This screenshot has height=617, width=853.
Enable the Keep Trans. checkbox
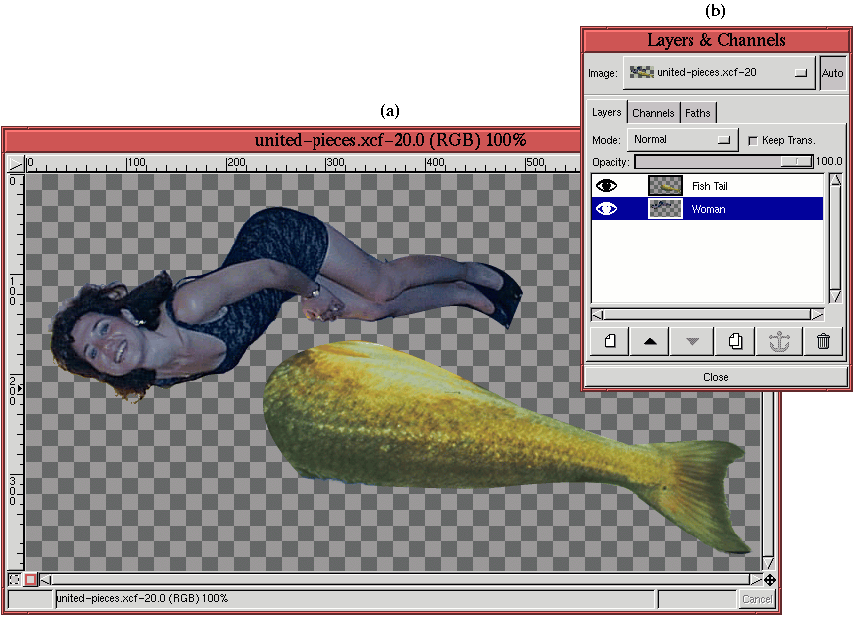pos(752,141)
